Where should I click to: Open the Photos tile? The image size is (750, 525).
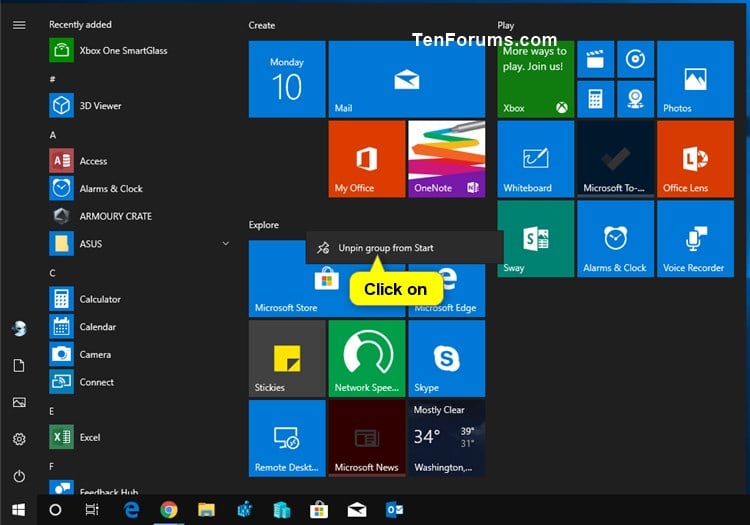695,79
